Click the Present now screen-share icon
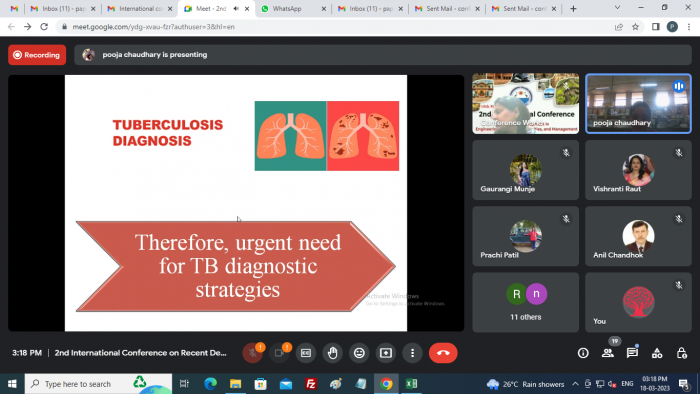Viewport: 700px width, 394px height. 386,353
